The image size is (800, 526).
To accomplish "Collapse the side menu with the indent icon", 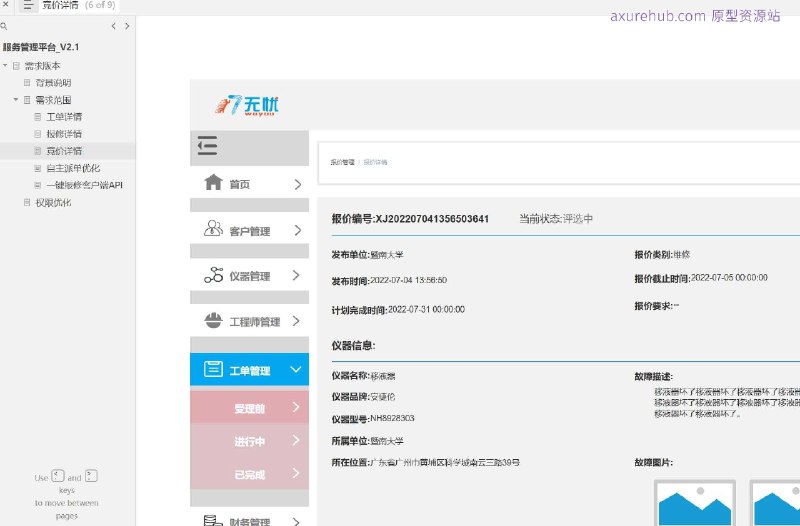I will [207, 146].
